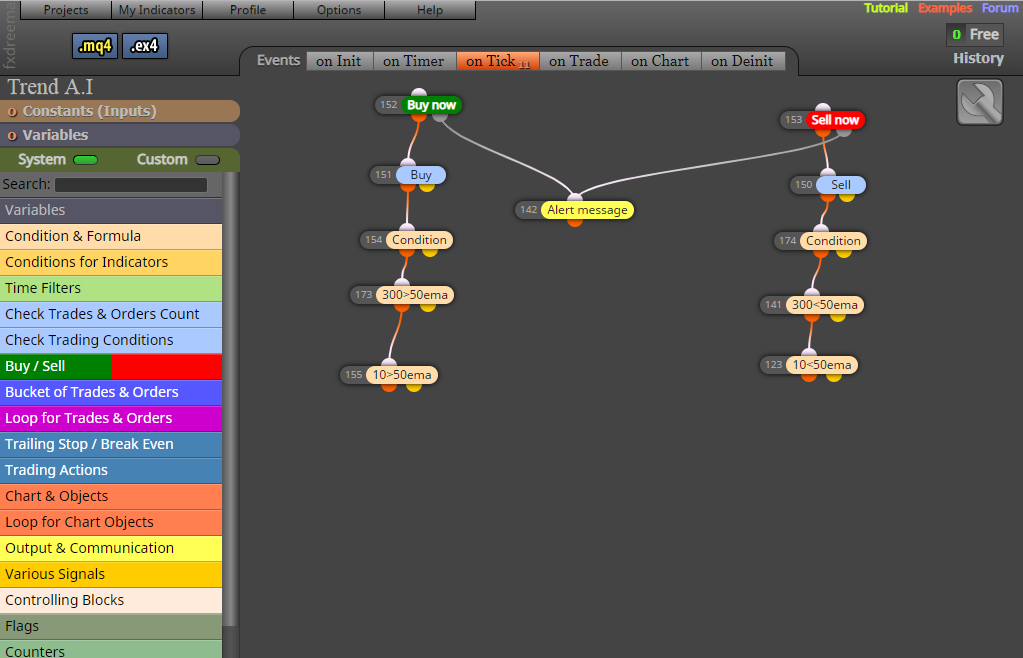Select the yellow Alert message block
Viewport: 1023px width, 658px height.
587,210
